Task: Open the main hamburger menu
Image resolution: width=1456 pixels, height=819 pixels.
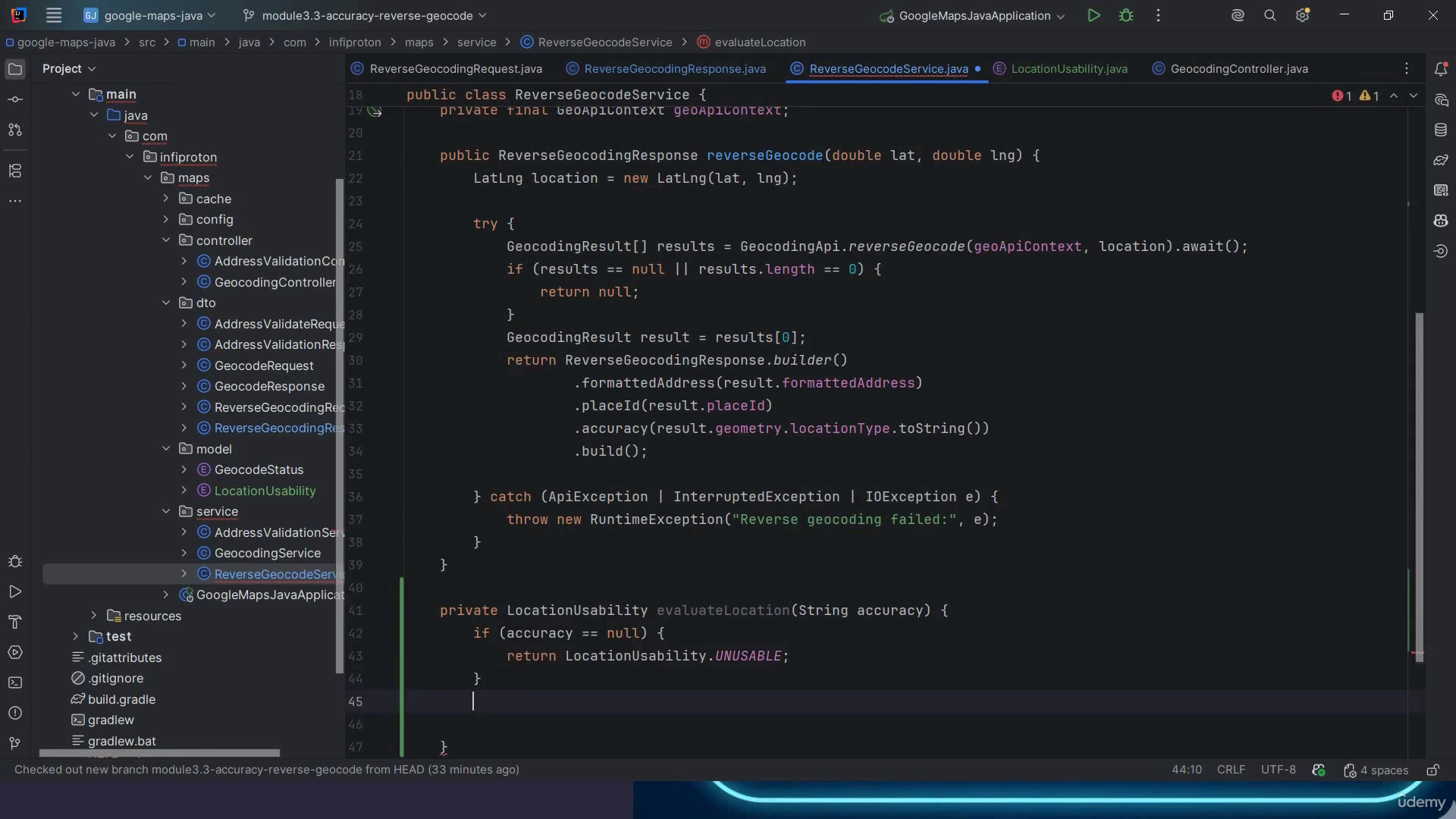Action: [x=53, y=15]
